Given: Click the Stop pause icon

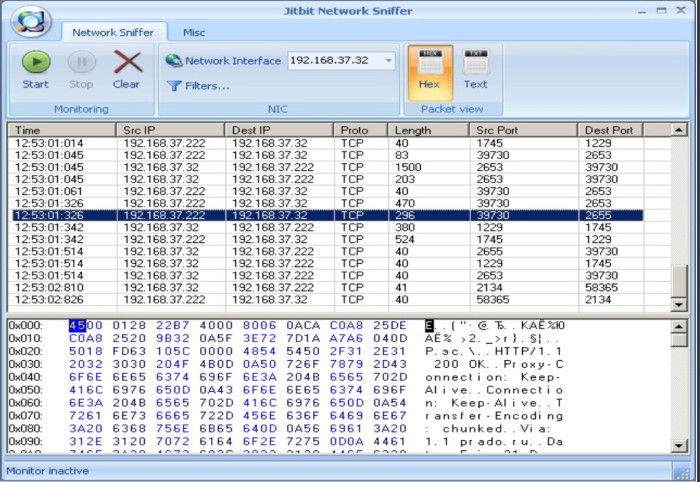Looking at the screenshot, I should tap(81, 62).
